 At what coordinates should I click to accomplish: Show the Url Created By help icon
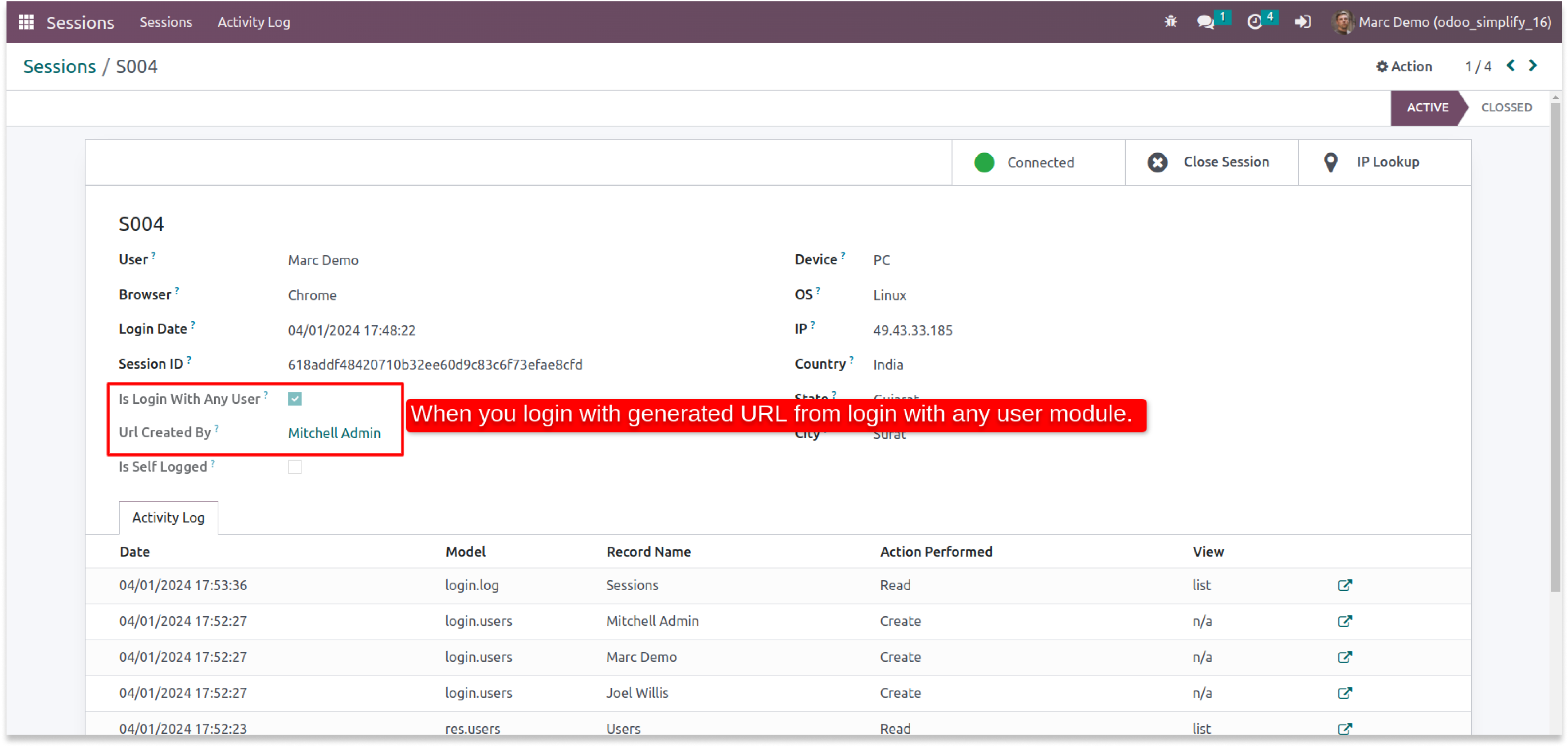pyautogui.click(x=217, y=428)
